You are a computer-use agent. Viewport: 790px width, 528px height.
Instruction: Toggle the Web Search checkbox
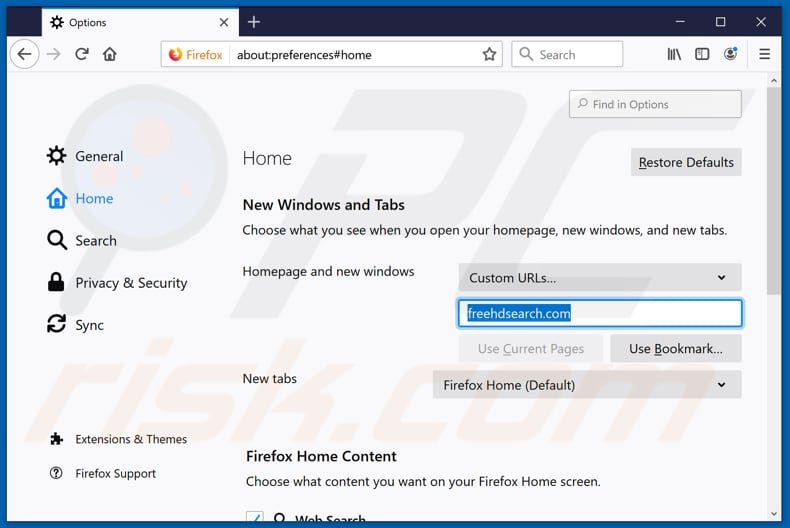pos(255,519)
